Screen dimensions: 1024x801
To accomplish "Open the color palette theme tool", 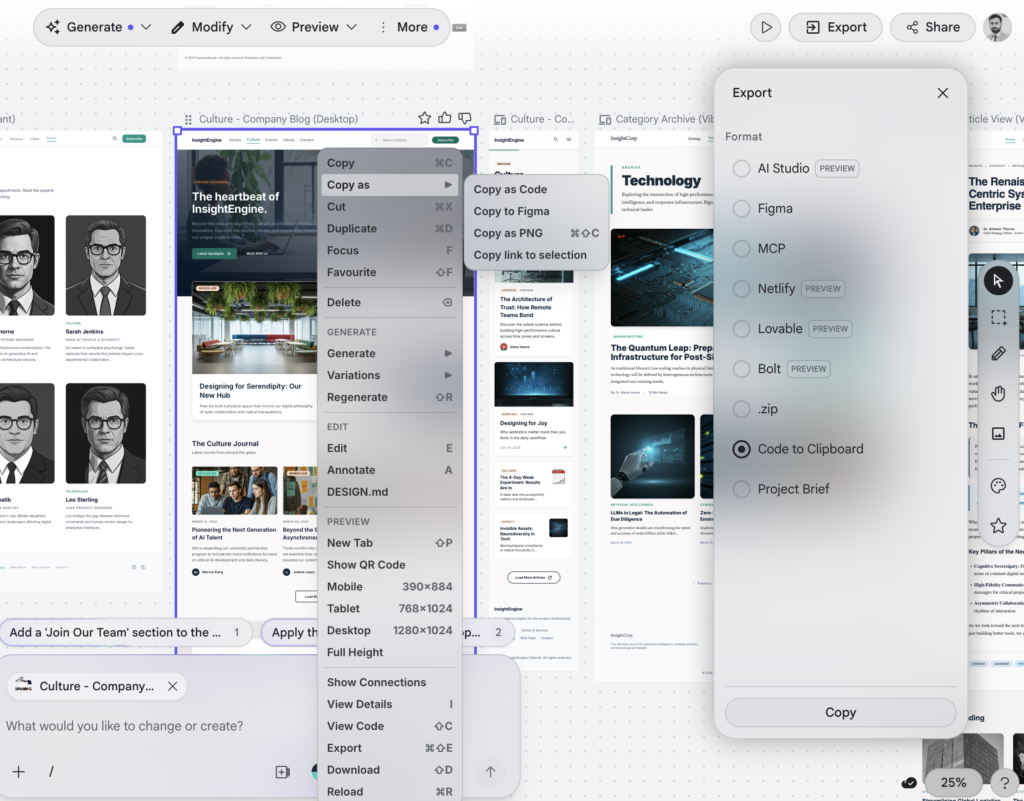I will pyautogui.click(x=998, y=486).
